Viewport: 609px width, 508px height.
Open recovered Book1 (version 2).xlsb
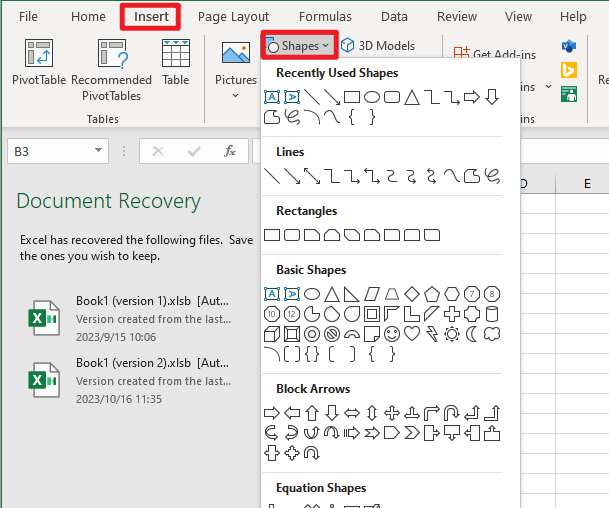click(x=130, y=381)
